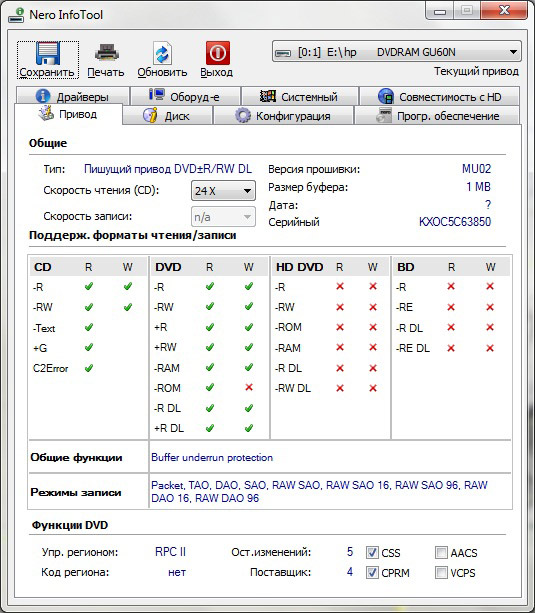Click the drive icon in the drive selector
The width and height of the screenshot is (535, 613).
(283, 53)
